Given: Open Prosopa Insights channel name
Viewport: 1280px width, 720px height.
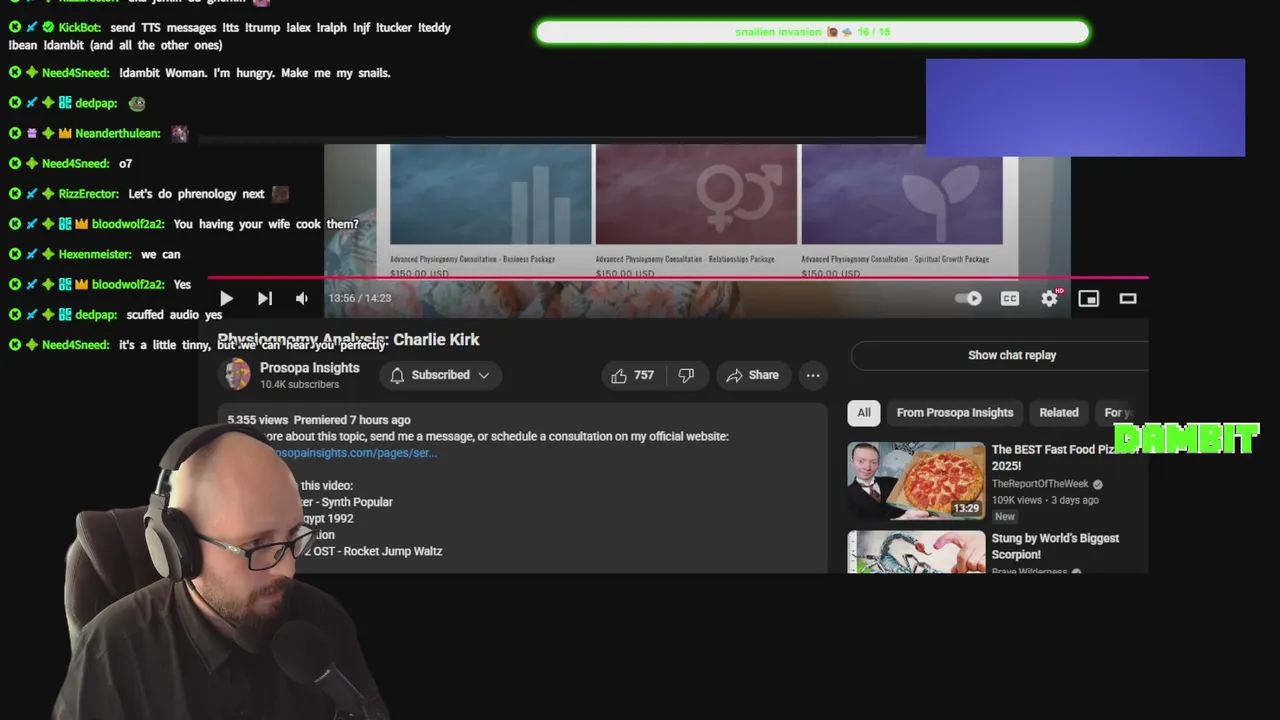Looking at the screenshot, I should click(x=309, y=368).
